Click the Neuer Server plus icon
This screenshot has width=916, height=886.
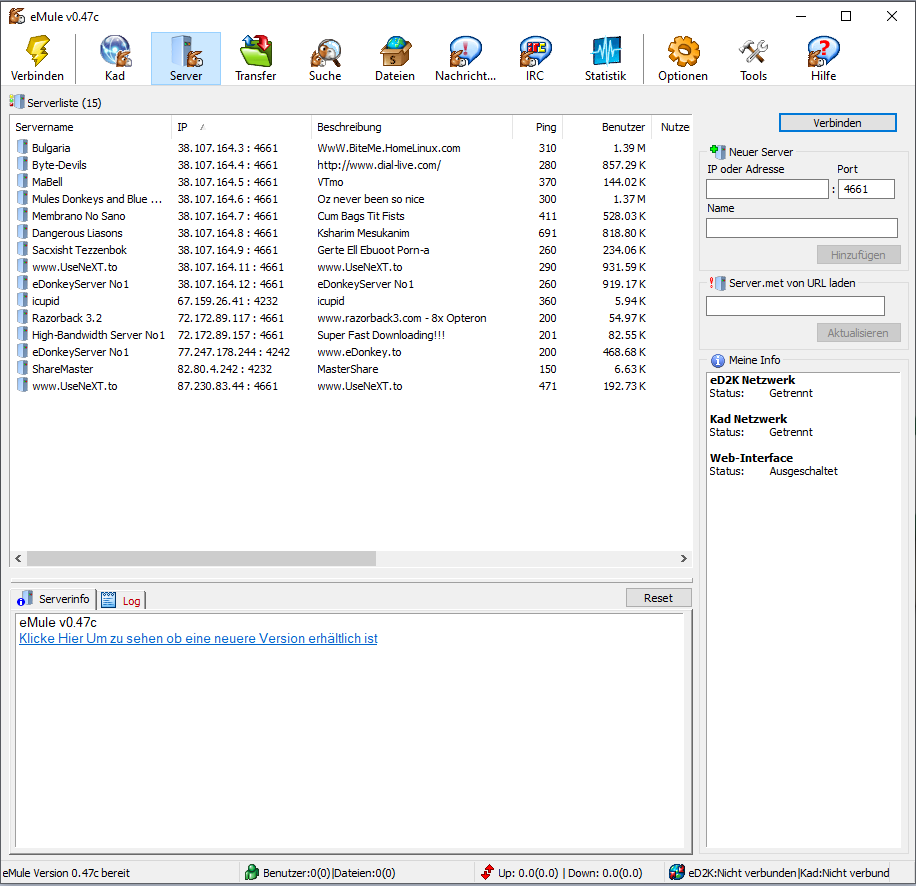[x=717, y=151]
